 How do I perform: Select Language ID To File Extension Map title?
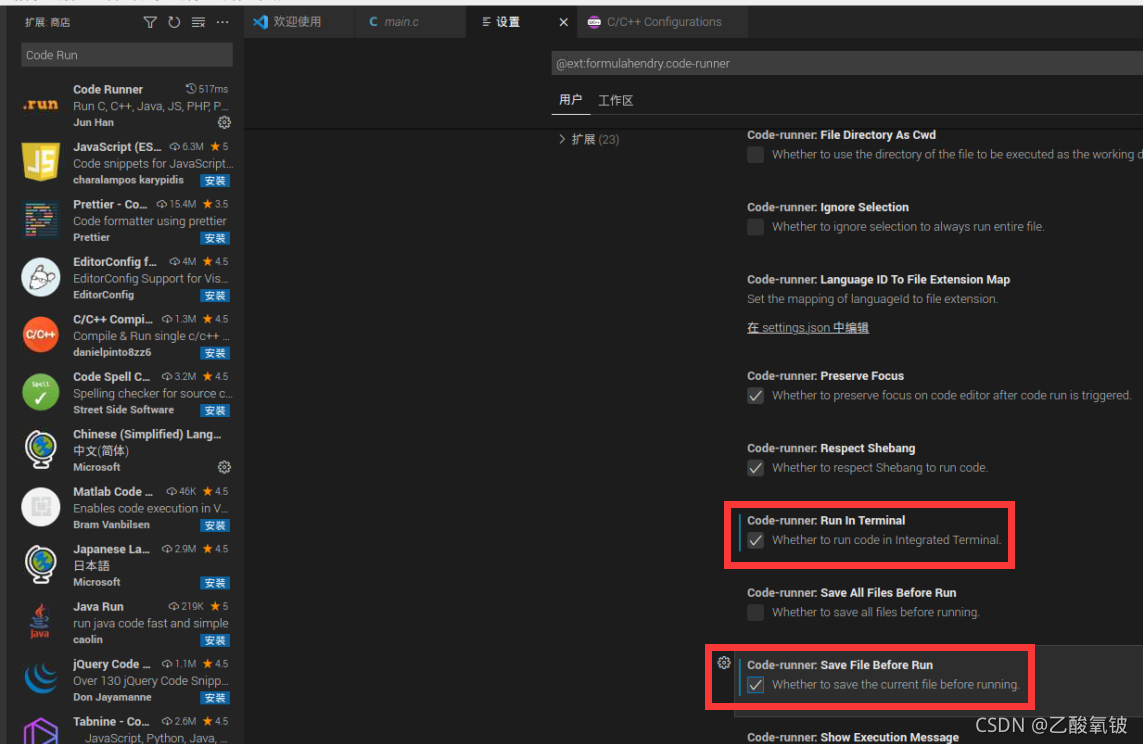point(878,280)
